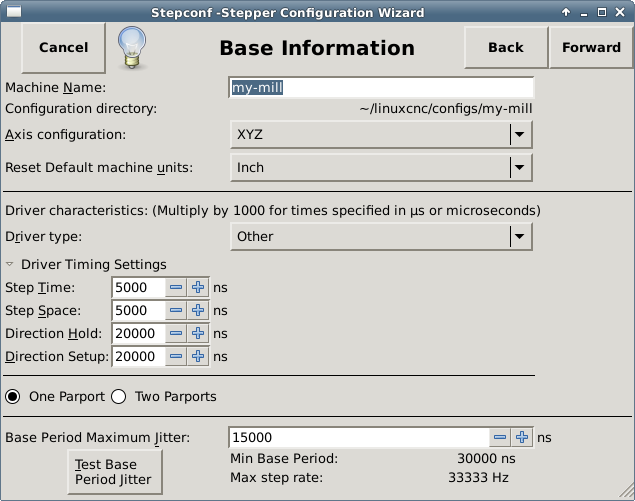Screen dimensions: 635x501
Task: Increase Step Space with plus button
Action: point(198,310)
